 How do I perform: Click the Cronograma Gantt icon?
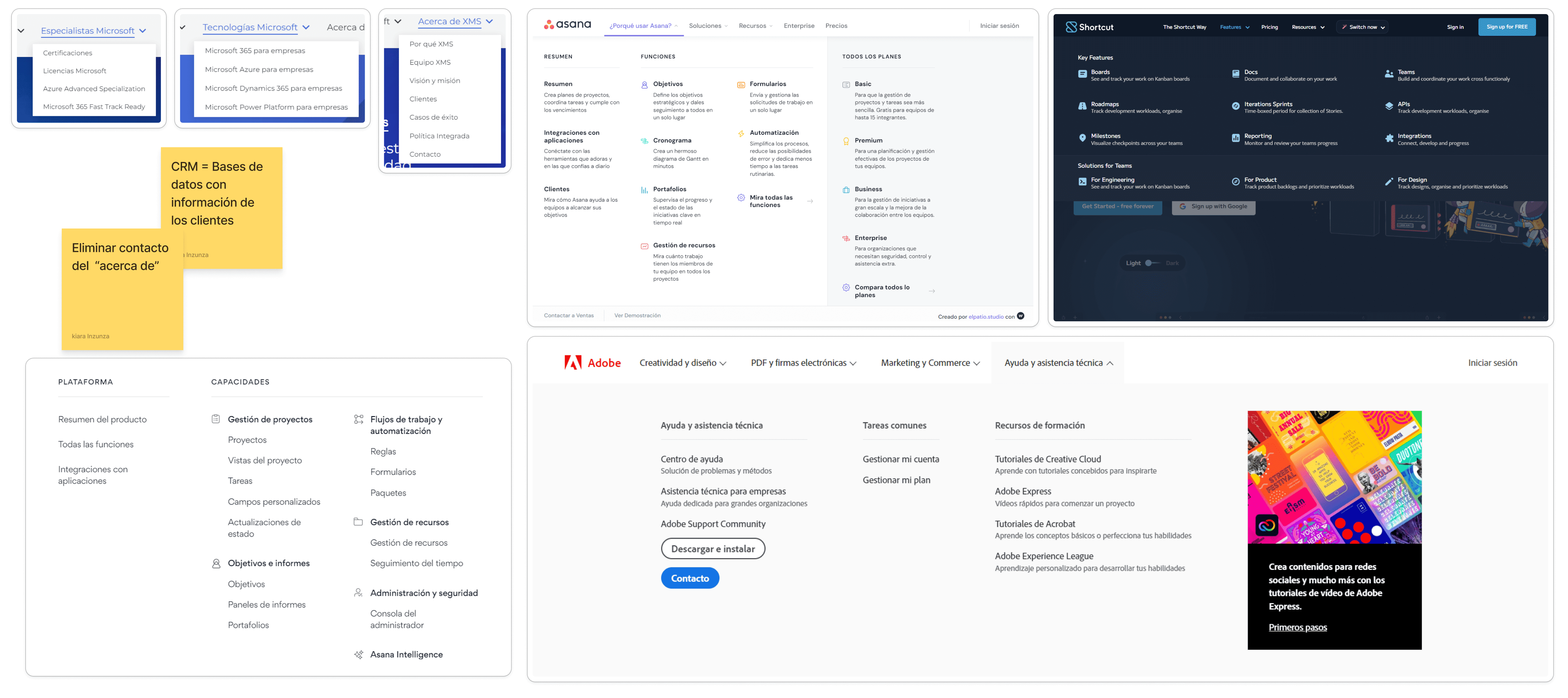(644, 141)
